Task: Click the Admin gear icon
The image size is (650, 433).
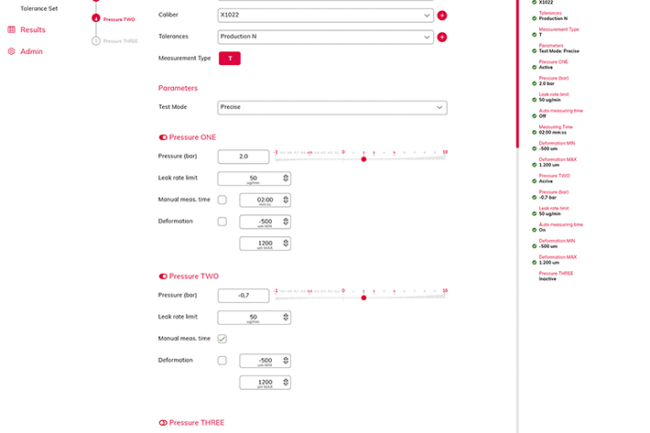Action: click(x=12, y=51)
